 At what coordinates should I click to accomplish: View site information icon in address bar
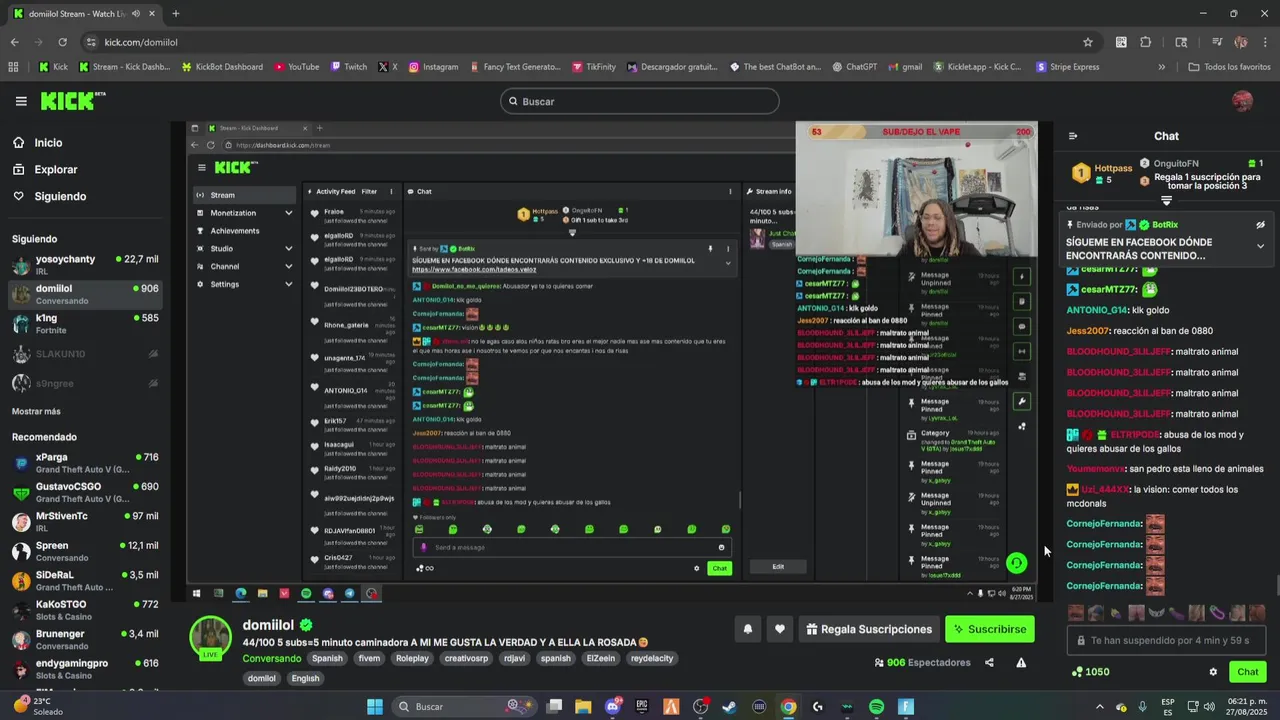tap(91, 42)
